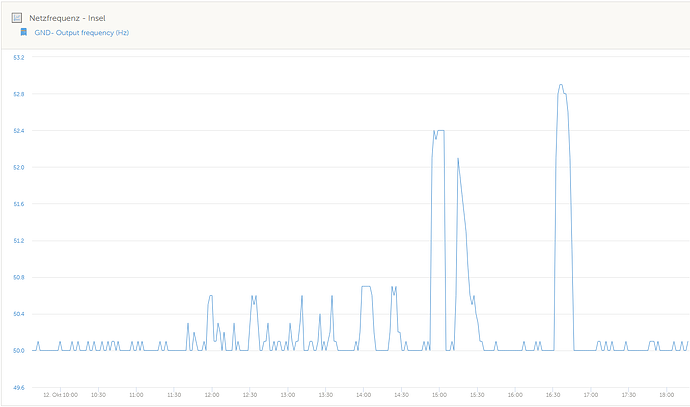Click the 53.2 y-axis label
The height and width of the screenshot is (407, 690).
click(19, 57)
